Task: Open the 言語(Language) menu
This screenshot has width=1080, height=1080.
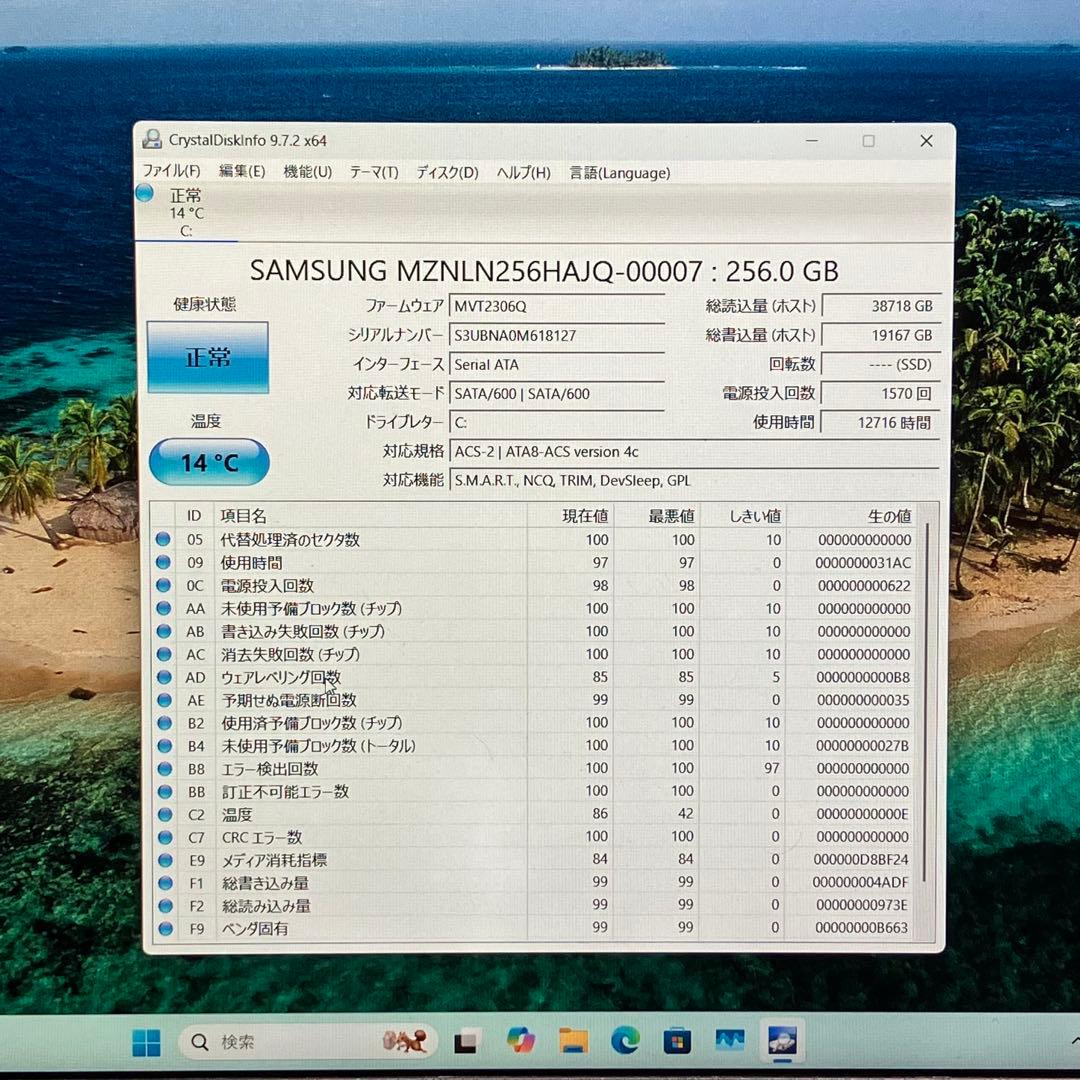Action: 620,173
